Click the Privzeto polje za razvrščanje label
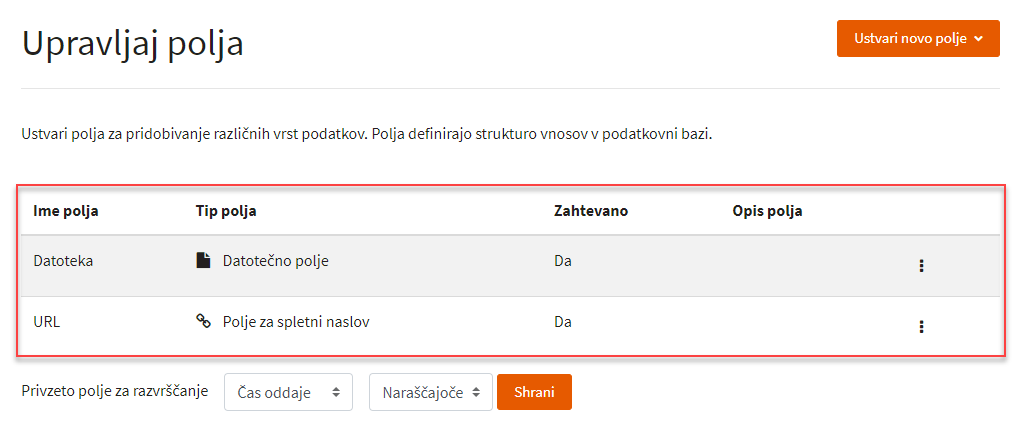The width and height of the screenshot is (1032, 429). [115, 391]
